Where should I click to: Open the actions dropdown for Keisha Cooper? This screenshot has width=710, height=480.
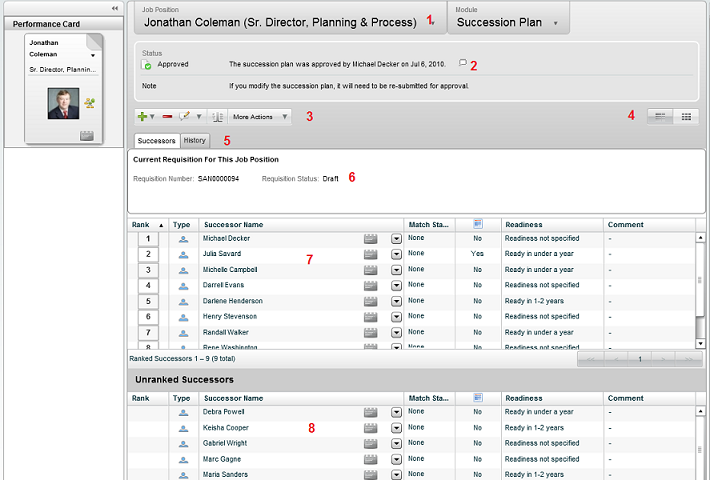point(396,428)
